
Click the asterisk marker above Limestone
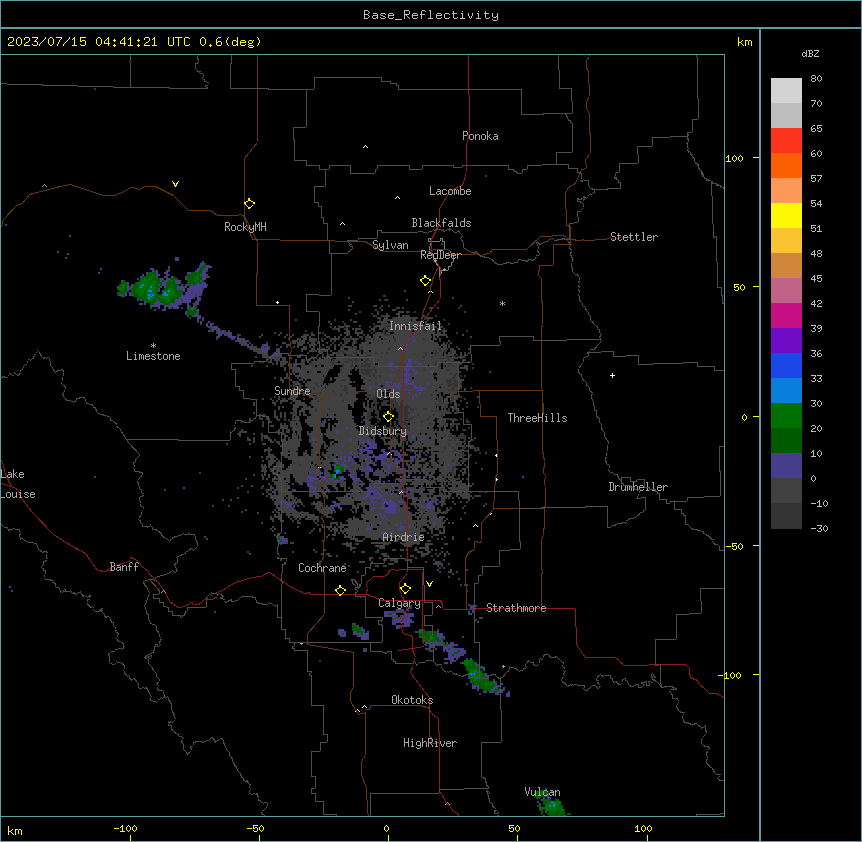pos(153,346)
